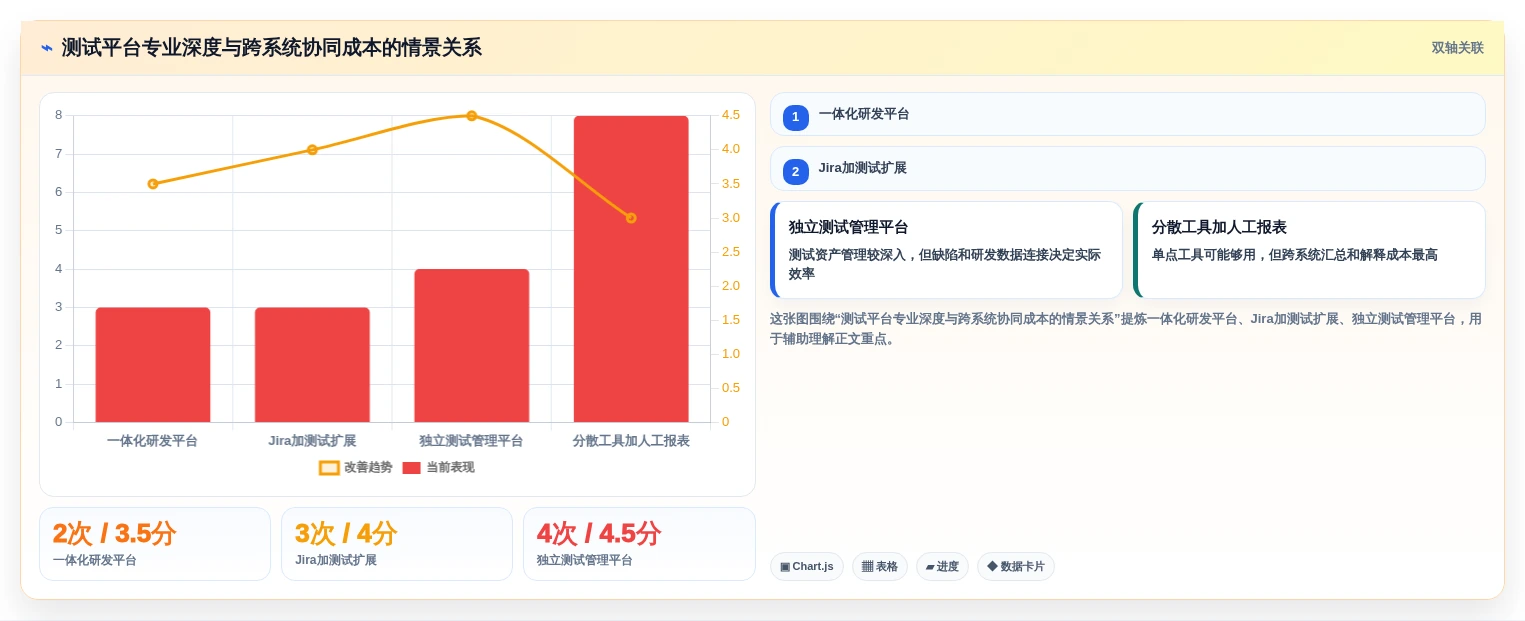This screenshot has height=621, width=1525.
Task: Click the line point at 4.0 over Jira加测试扩展
Action: click(312, 150)
